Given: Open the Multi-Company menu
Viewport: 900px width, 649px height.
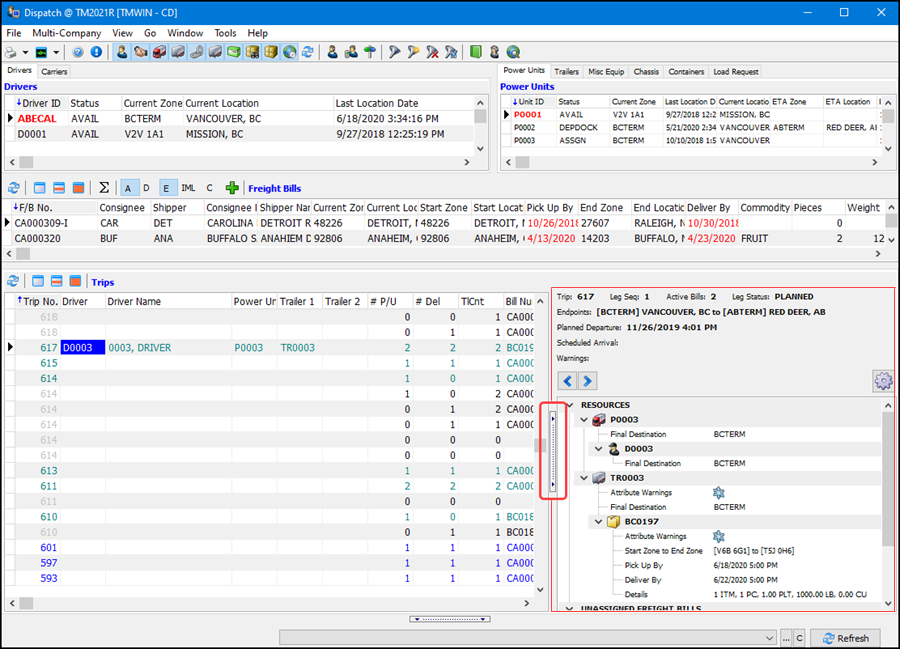Looking at the screenshot, I should pyautogui.click(x=66, y=33).
